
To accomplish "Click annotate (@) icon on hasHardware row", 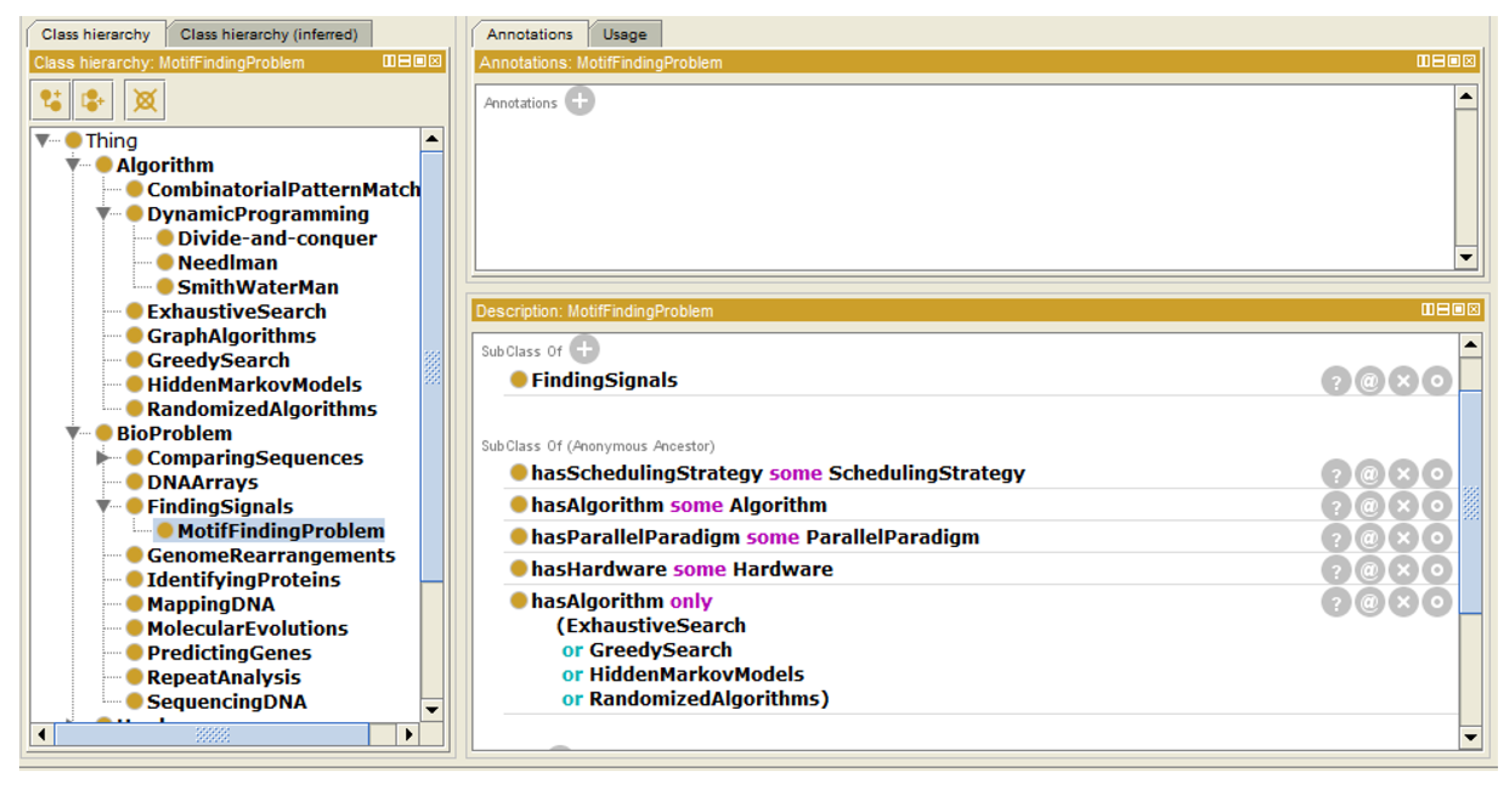I will coord(1369,570).
